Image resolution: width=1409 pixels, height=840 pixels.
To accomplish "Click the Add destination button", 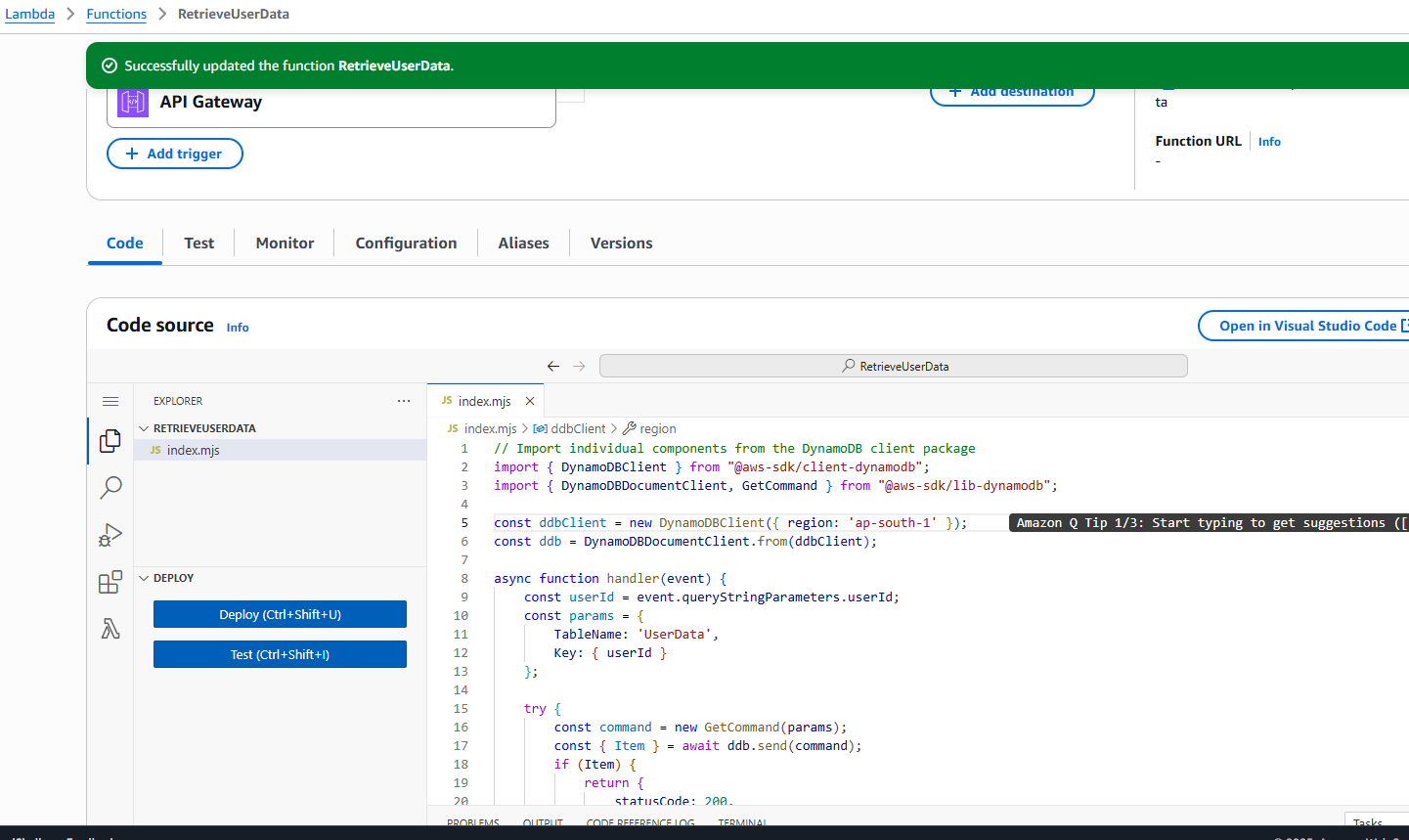I will tap(1012, 95).
